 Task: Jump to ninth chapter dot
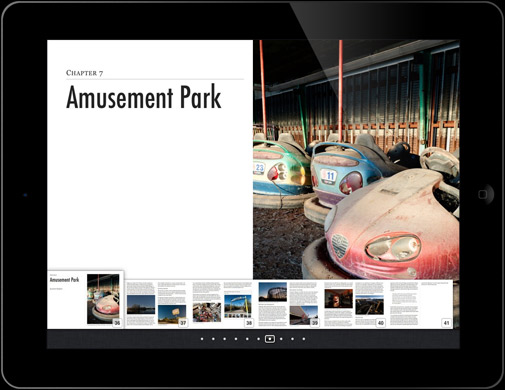292,339
